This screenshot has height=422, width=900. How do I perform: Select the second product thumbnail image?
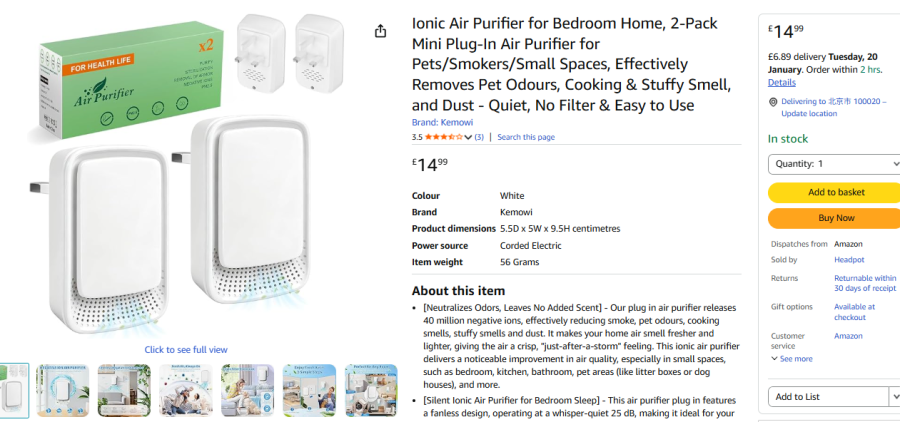click(x=62, y=390)
